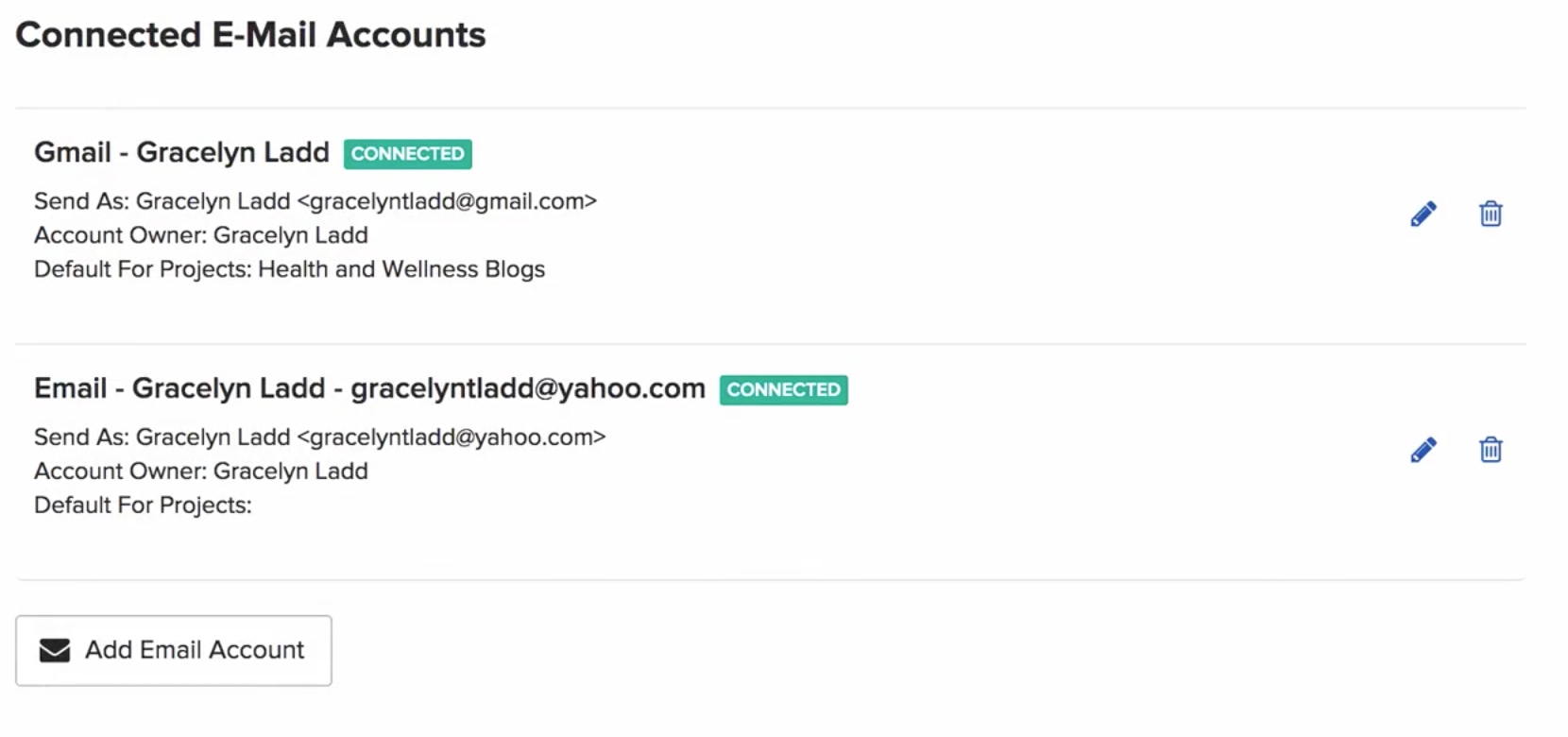Delete the yahoo.com email account
Viewport: 1568px width, 737px height.
(1491, 450)
